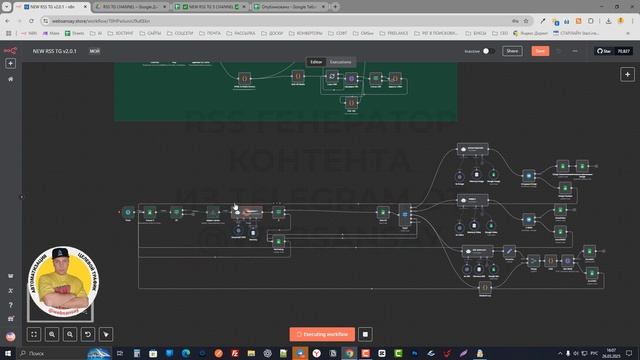Open the САЙТЫ bookmarks folder

[x=151, y=33]
